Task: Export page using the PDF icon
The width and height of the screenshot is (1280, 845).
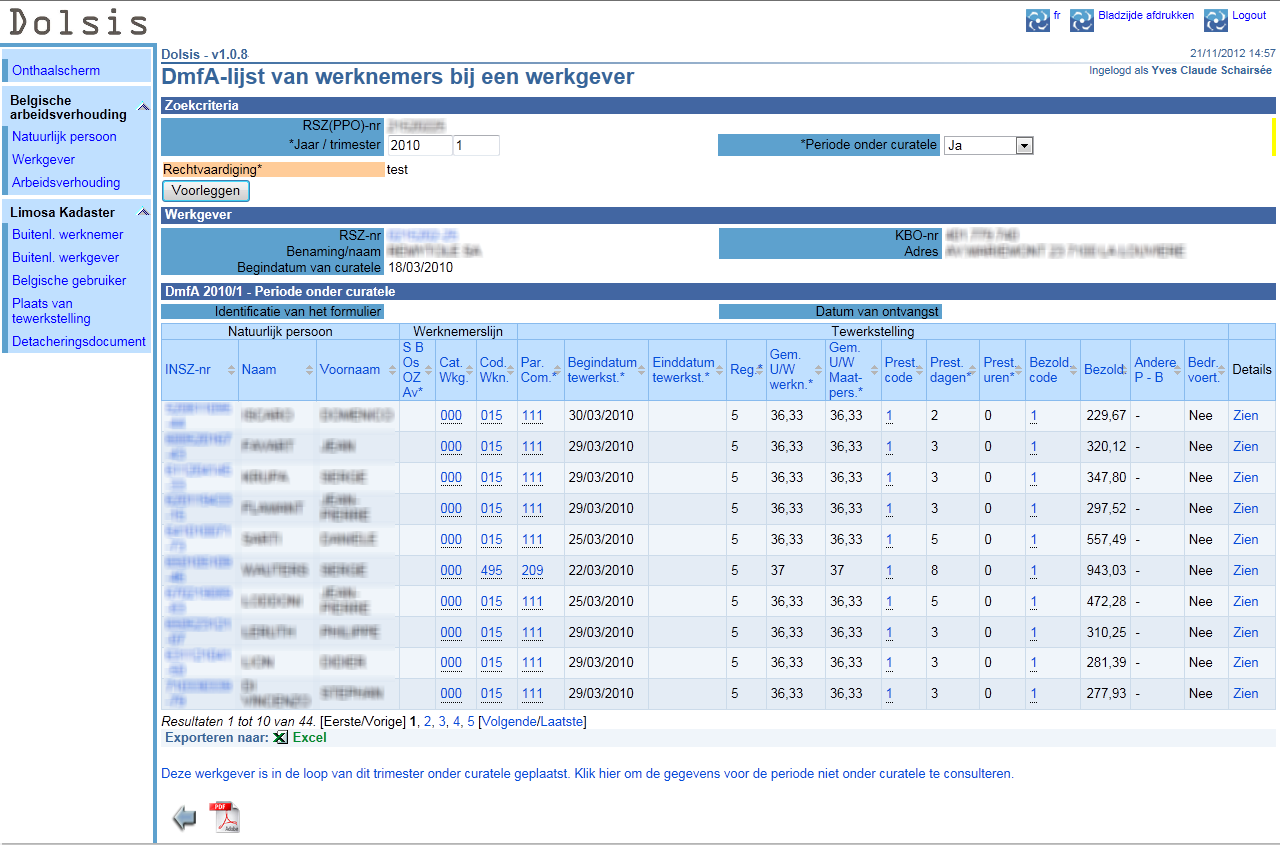Action: (224, 817)
